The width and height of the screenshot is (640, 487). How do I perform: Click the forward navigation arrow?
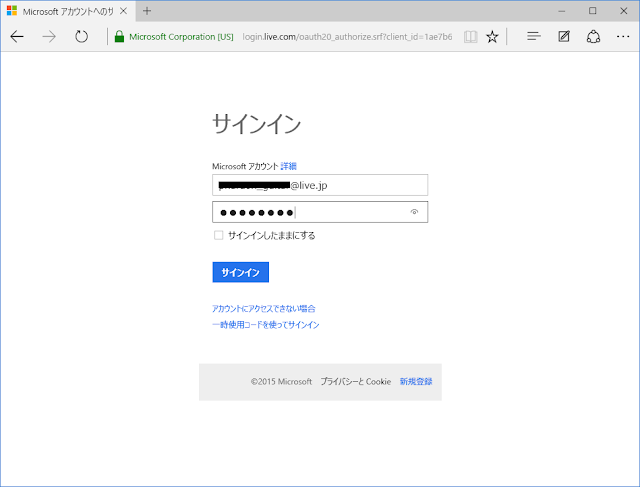49,37
